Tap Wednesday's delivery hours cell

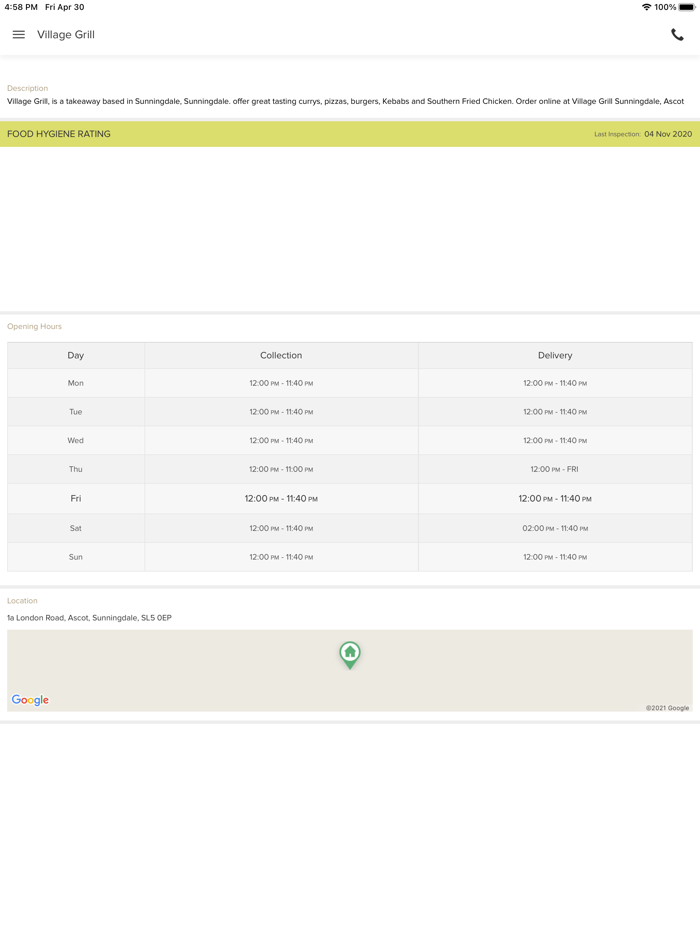[x=555, y=440]
